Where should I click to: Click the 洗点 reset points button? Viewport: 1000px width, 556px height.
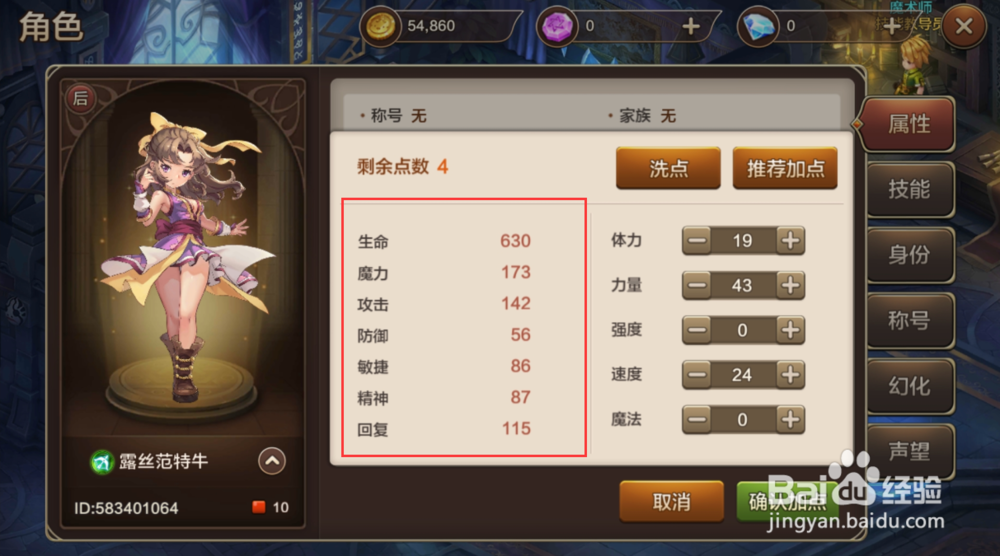pos(668,168)
